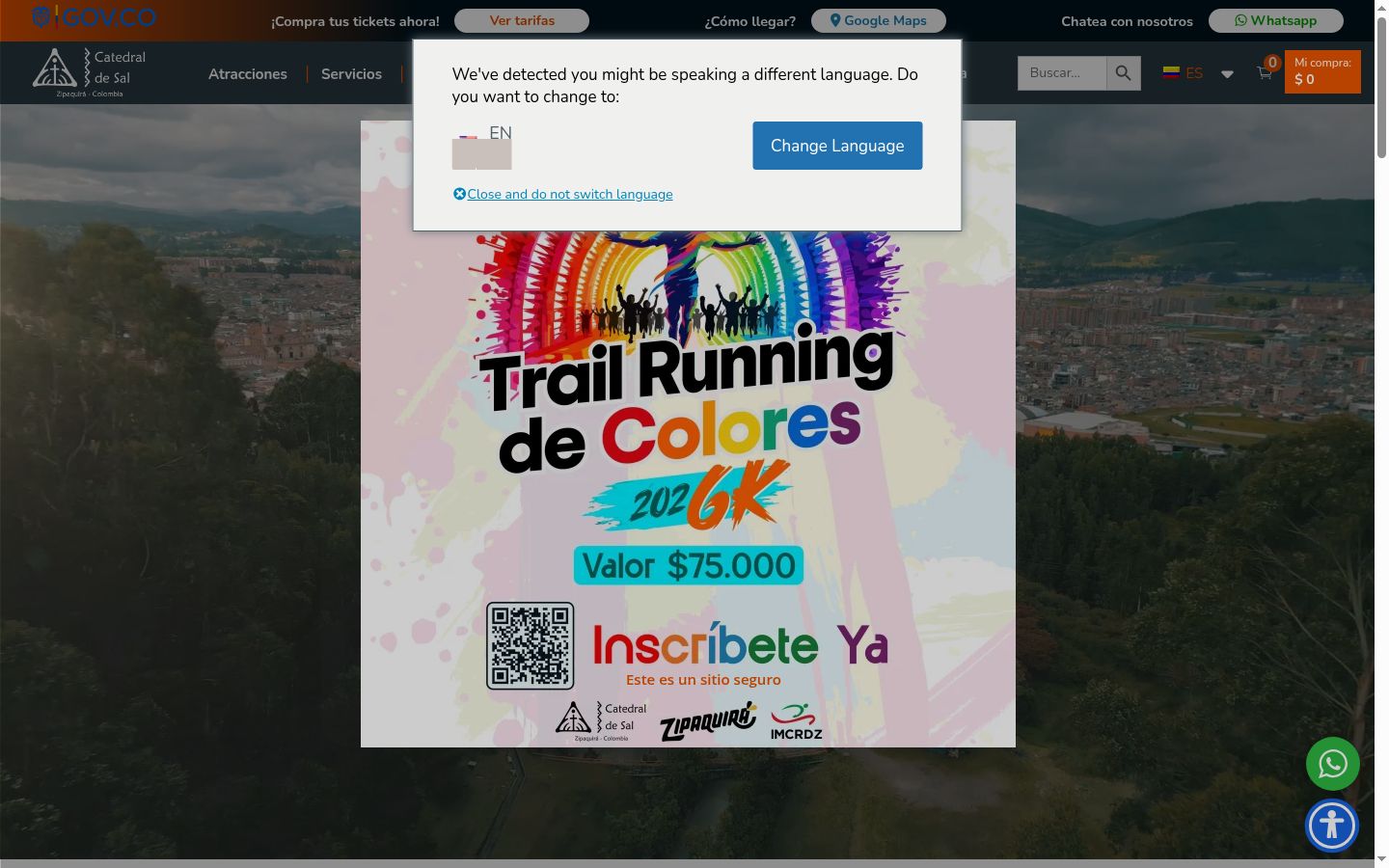Click the Change Language button
The width and height of the screenshot is (1389, 868).
tap(837, 146)
